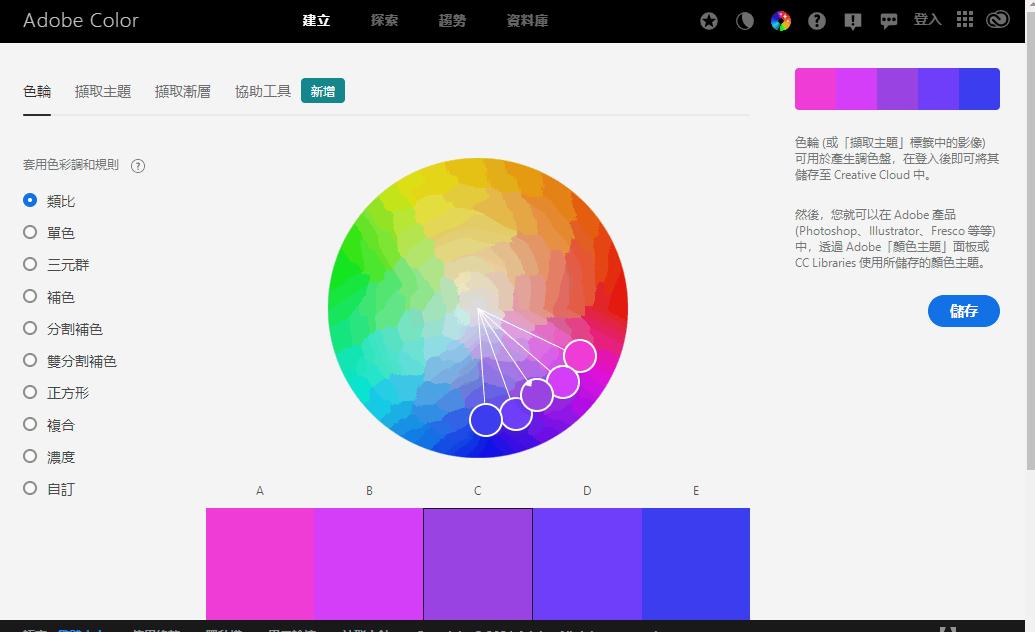Select the 雙分割補色 harmony rule
Viewport: 1035px width, 632px height.
[x=70, y=361]
